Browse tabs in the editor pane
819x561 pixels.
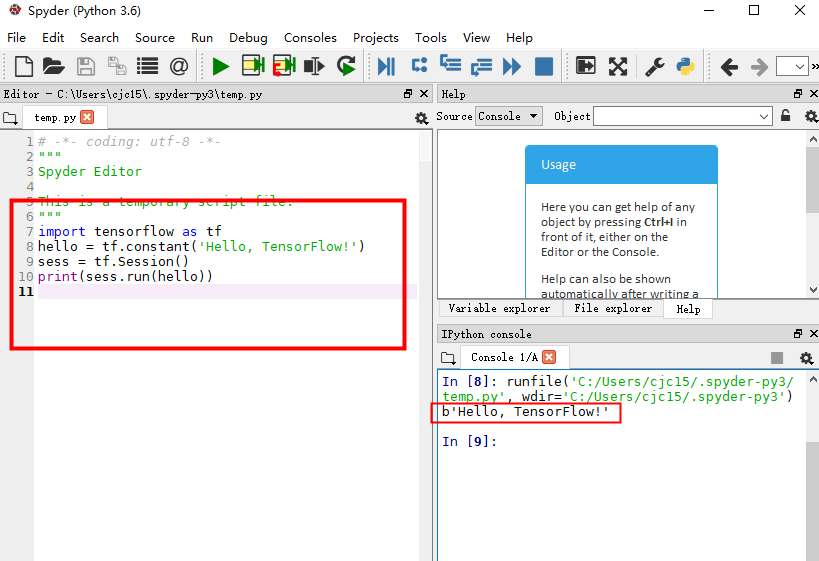coord(10,118)
